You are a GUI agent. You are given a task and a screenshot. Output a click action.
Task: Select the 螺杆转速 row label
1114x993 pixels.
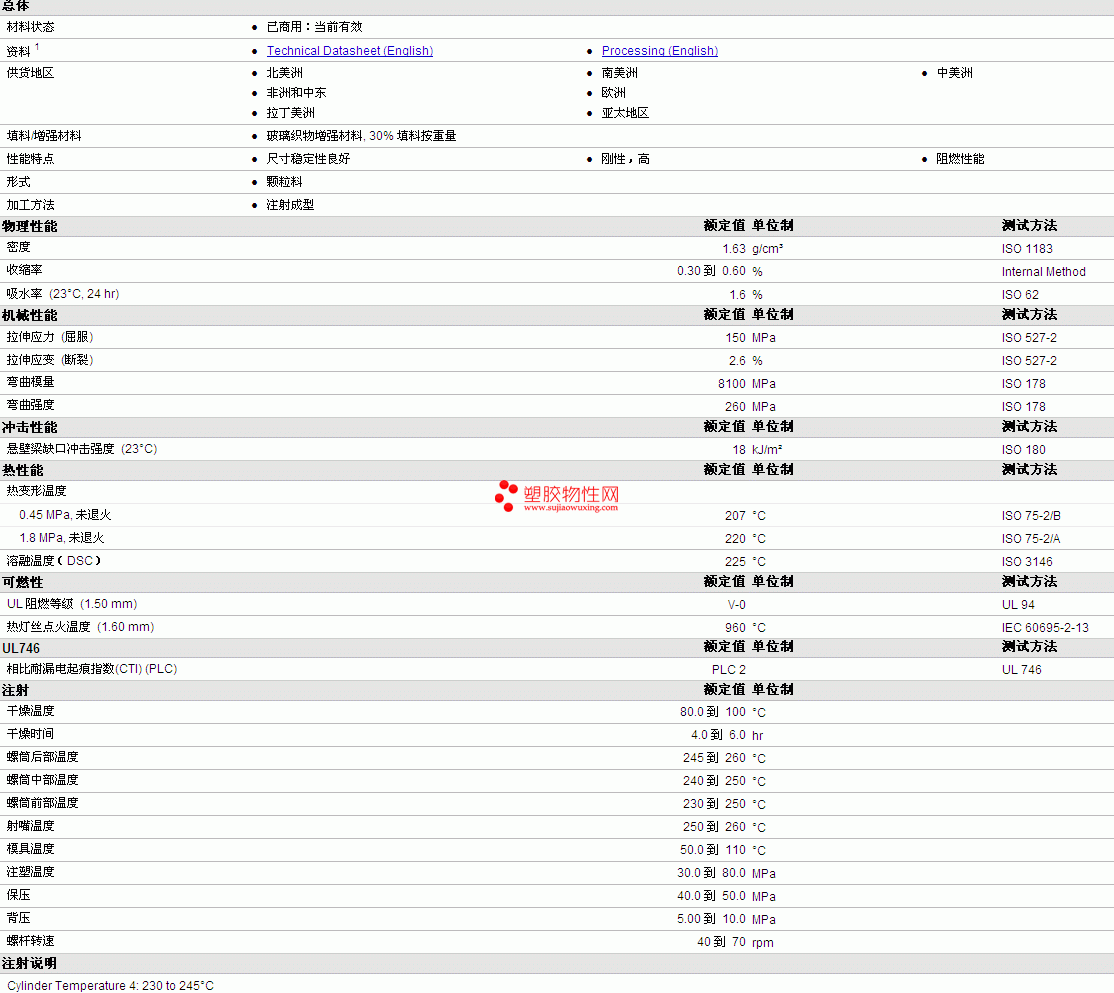coord(31,941)
